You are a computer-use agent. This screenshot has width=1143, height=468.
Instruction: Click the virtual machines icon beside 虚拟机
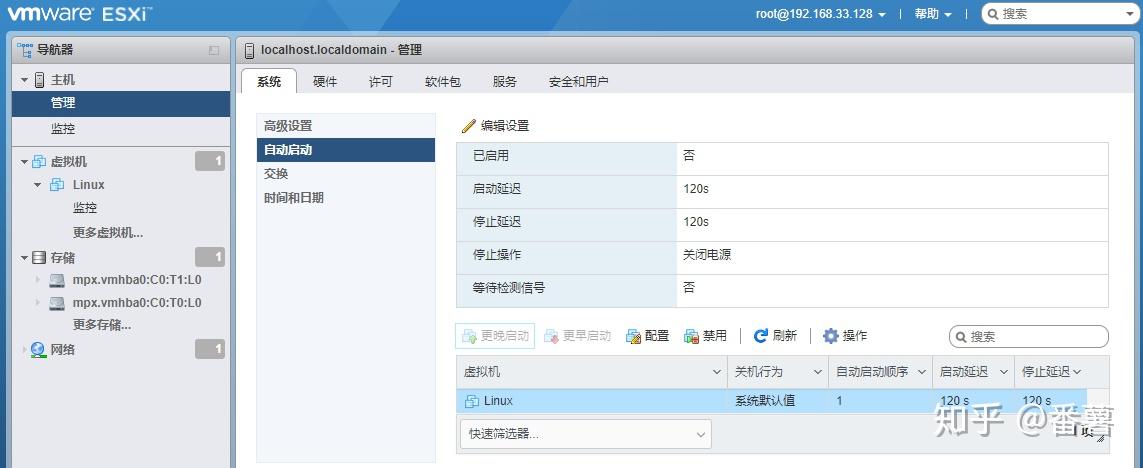(x=39, y=162)
